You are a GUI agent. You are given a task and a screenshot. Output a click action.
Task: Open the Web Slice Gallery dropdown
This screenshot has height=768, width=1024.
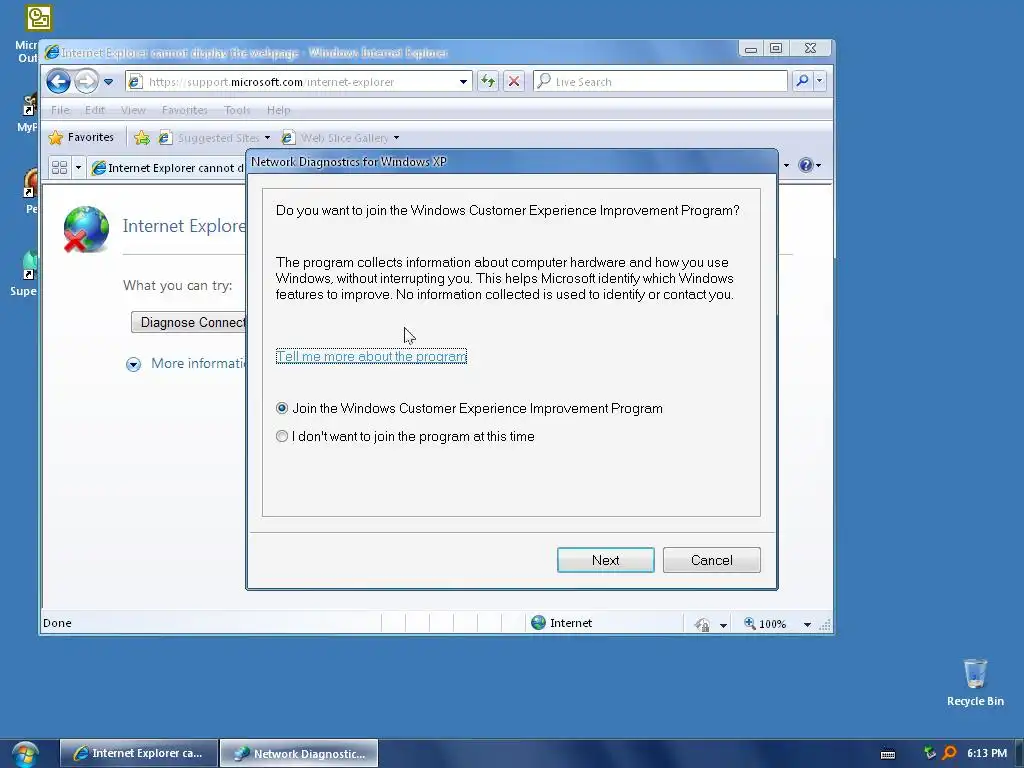[340, 138]
